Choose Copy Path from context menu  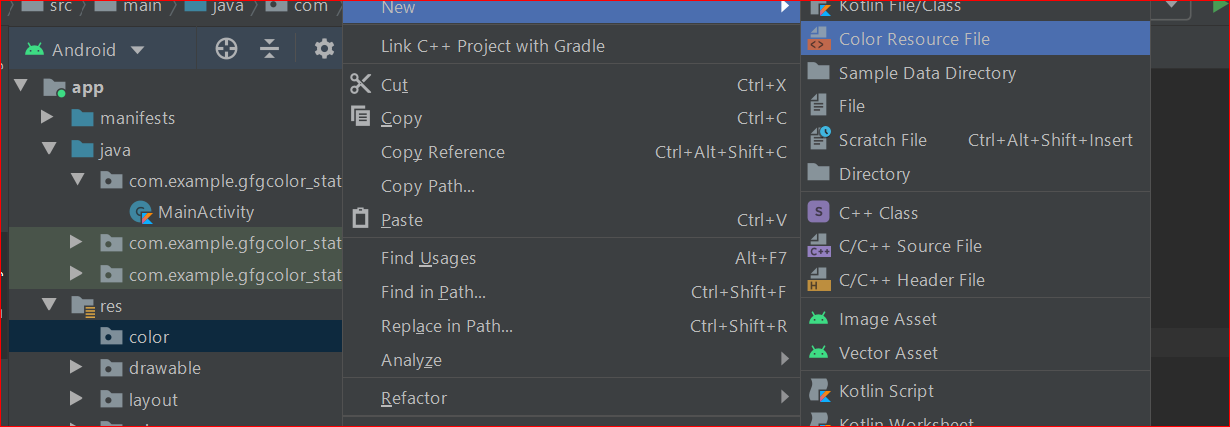(427, 186)
